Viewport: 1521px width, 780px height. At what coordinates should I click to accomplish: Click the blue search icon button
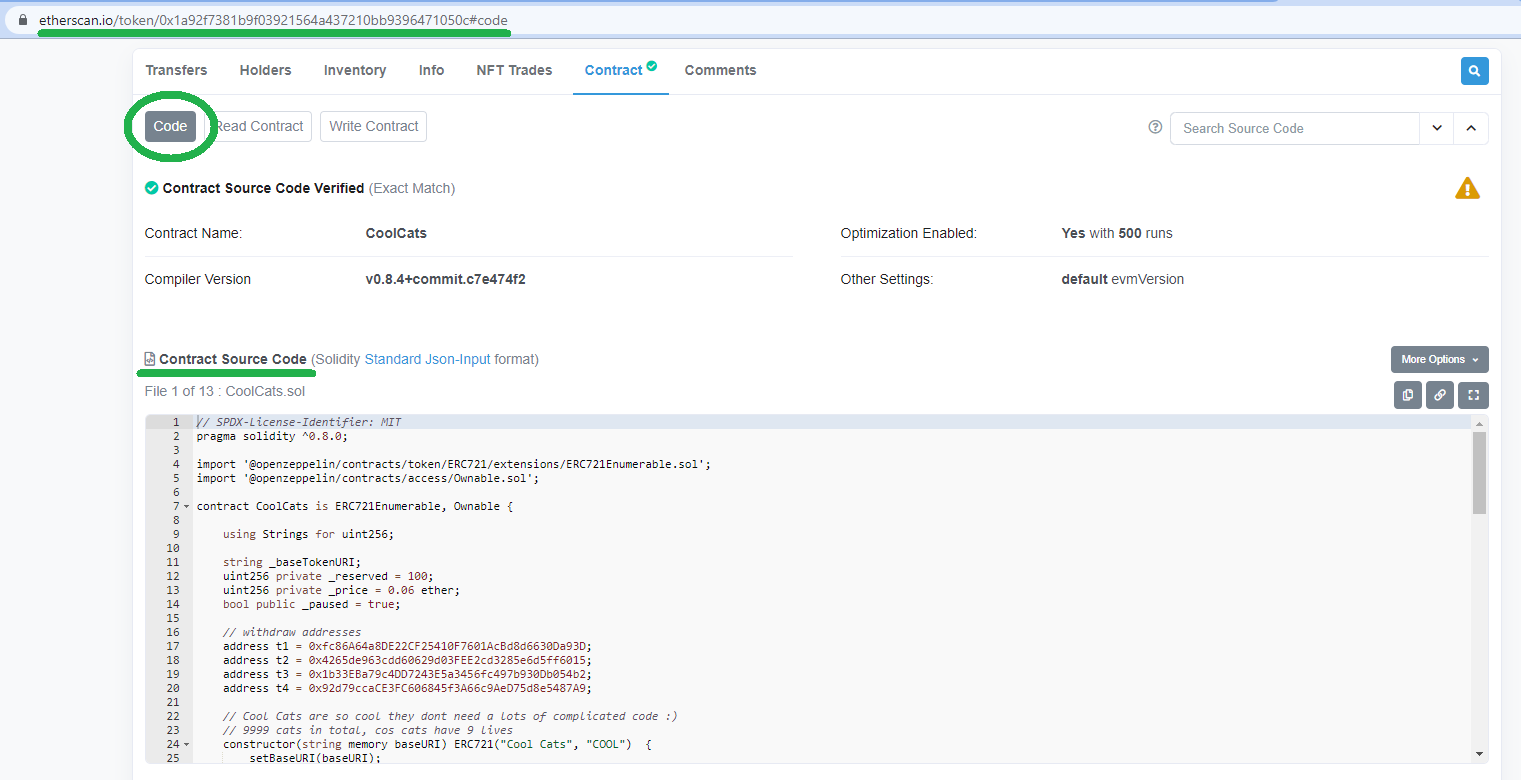(x=1474, y=71)
